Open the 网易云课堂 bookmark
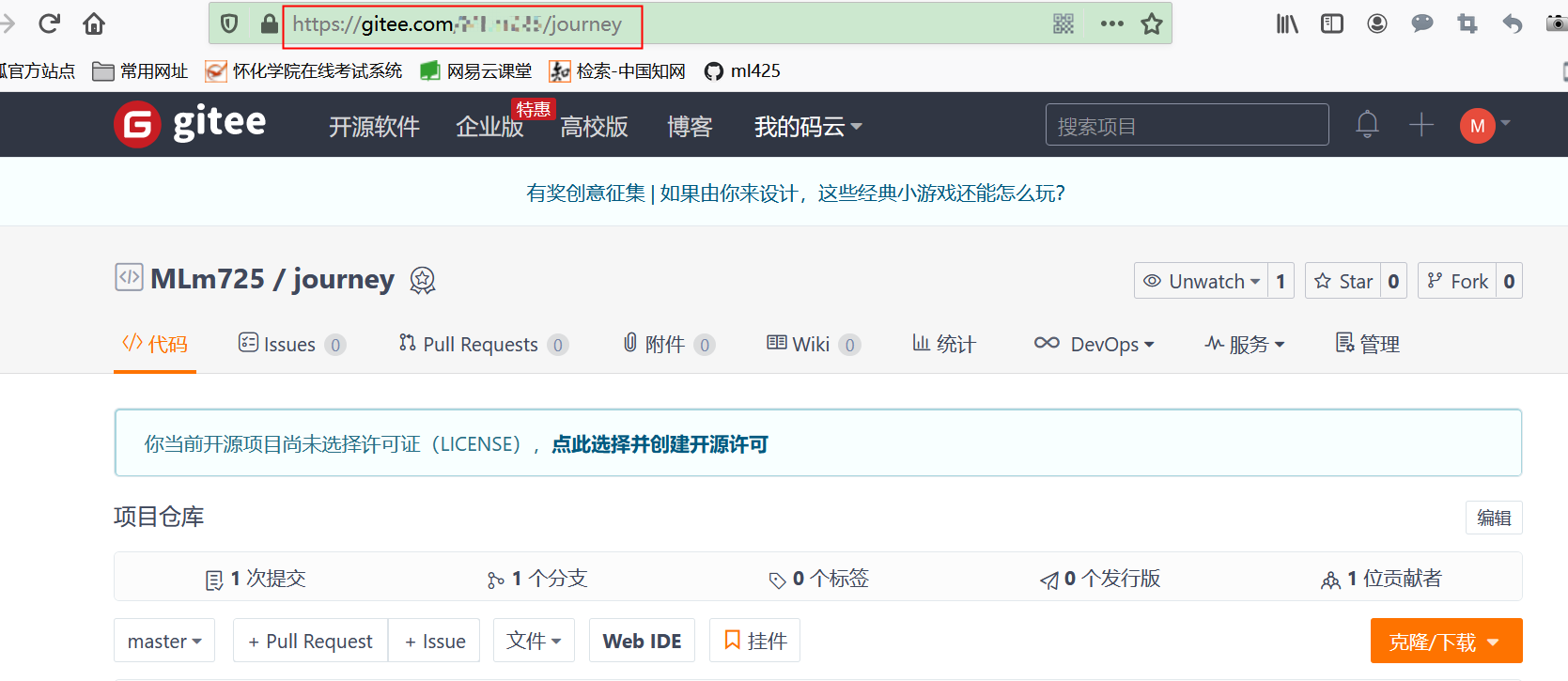 (x=476, y=71)
